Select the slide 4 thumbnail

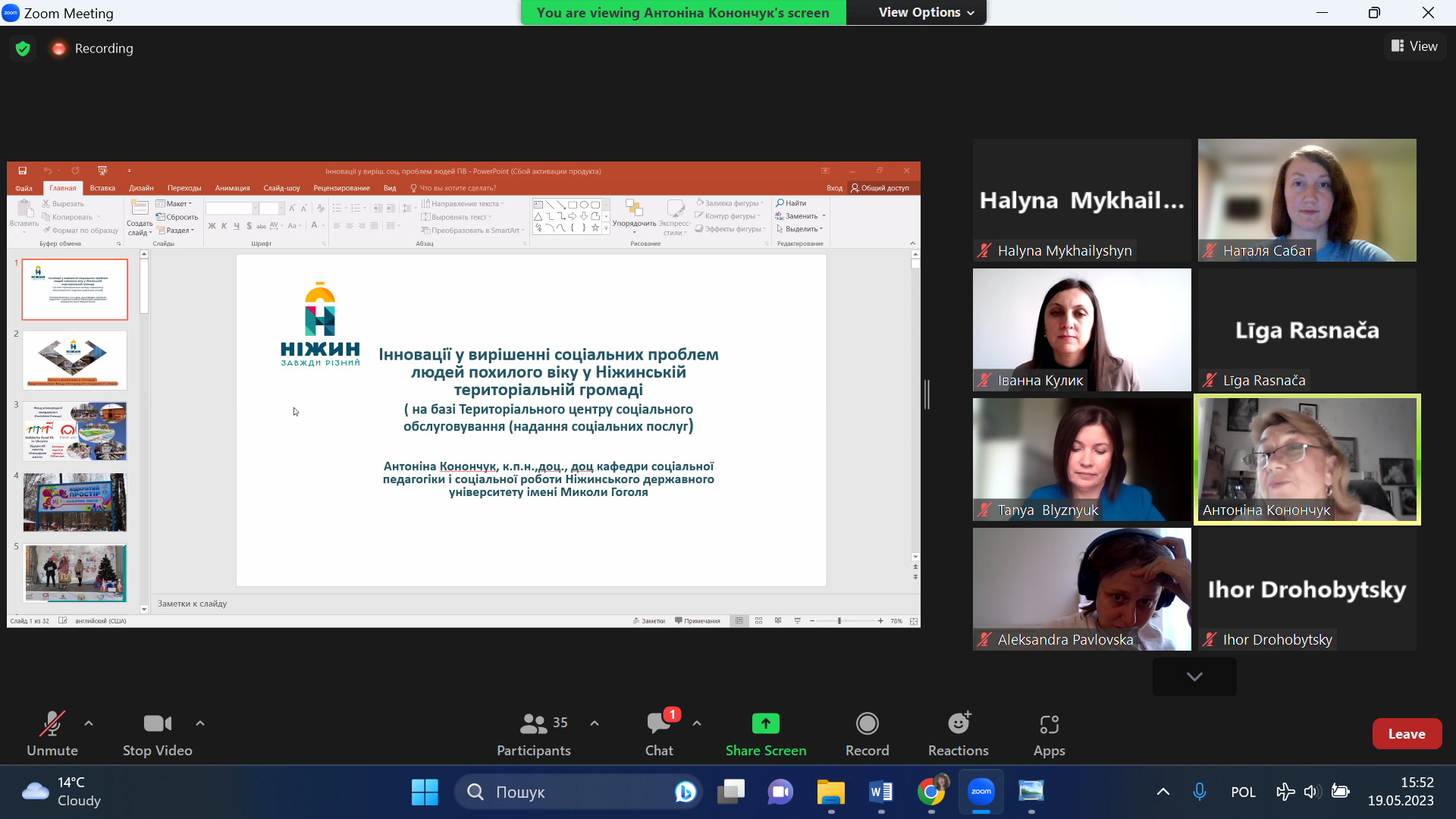pyautogui.click(x=74, y=502)
